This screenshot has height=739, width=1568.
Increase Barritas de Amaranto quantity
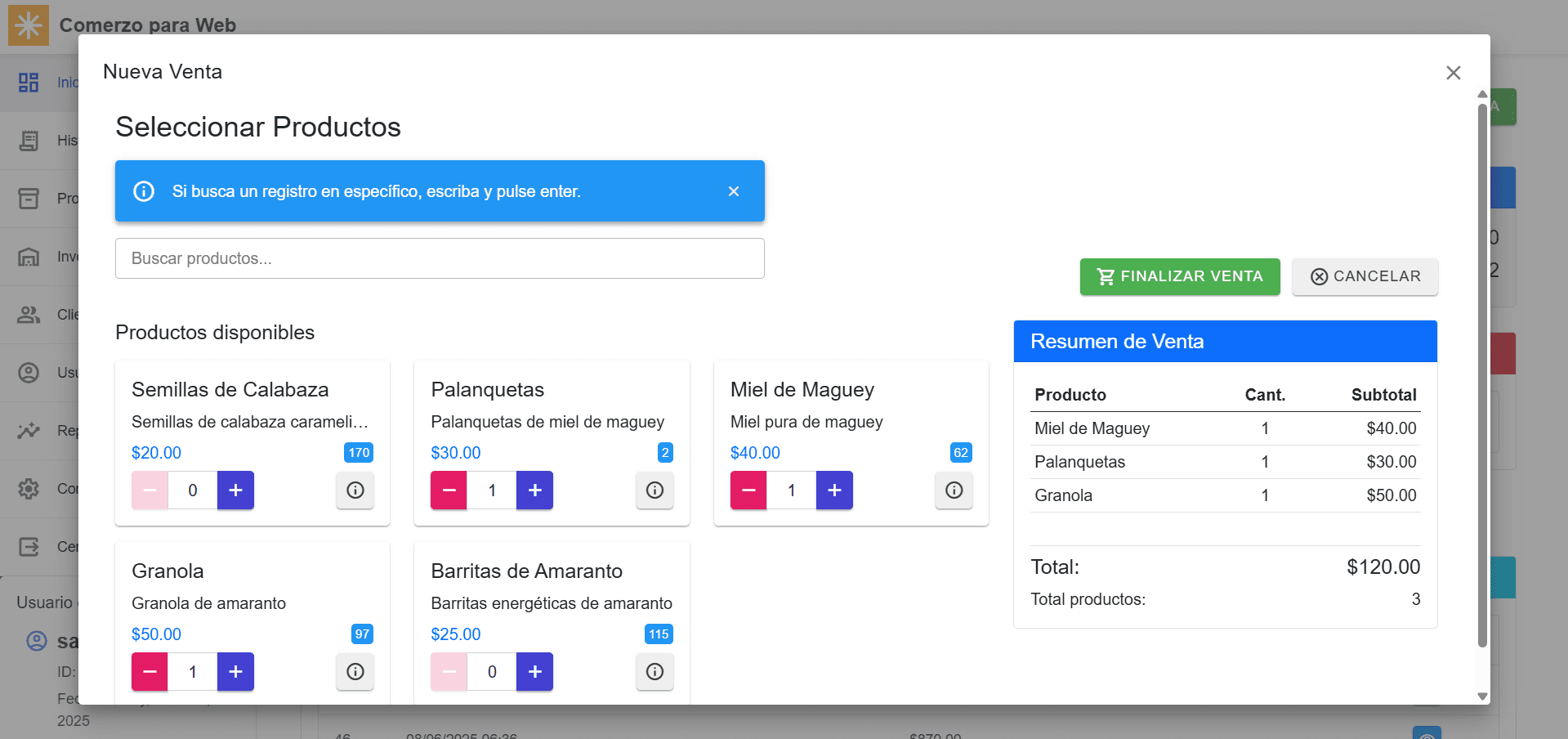pyautogui.click(x=534, y=672)
